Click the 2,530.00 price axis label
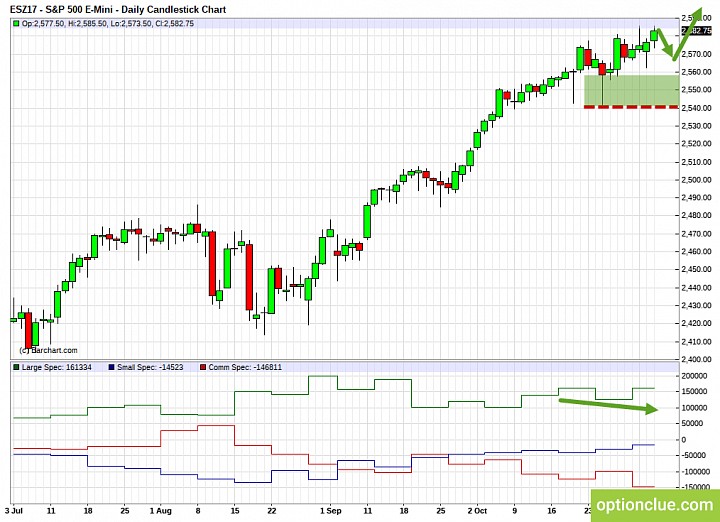 (x=696, y=126)
